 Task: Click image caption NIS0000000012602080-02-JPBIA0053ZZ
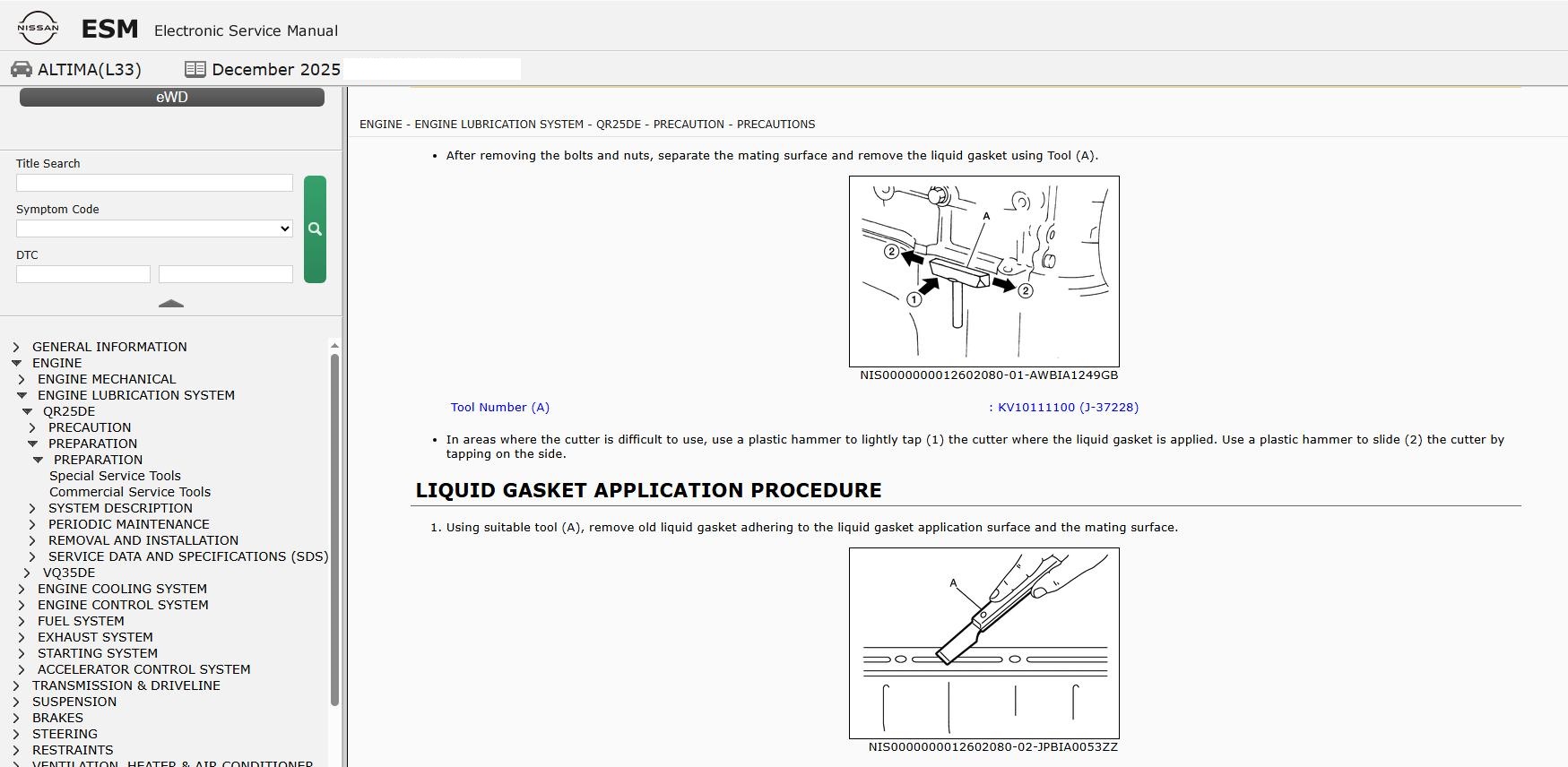pos(993,747)
